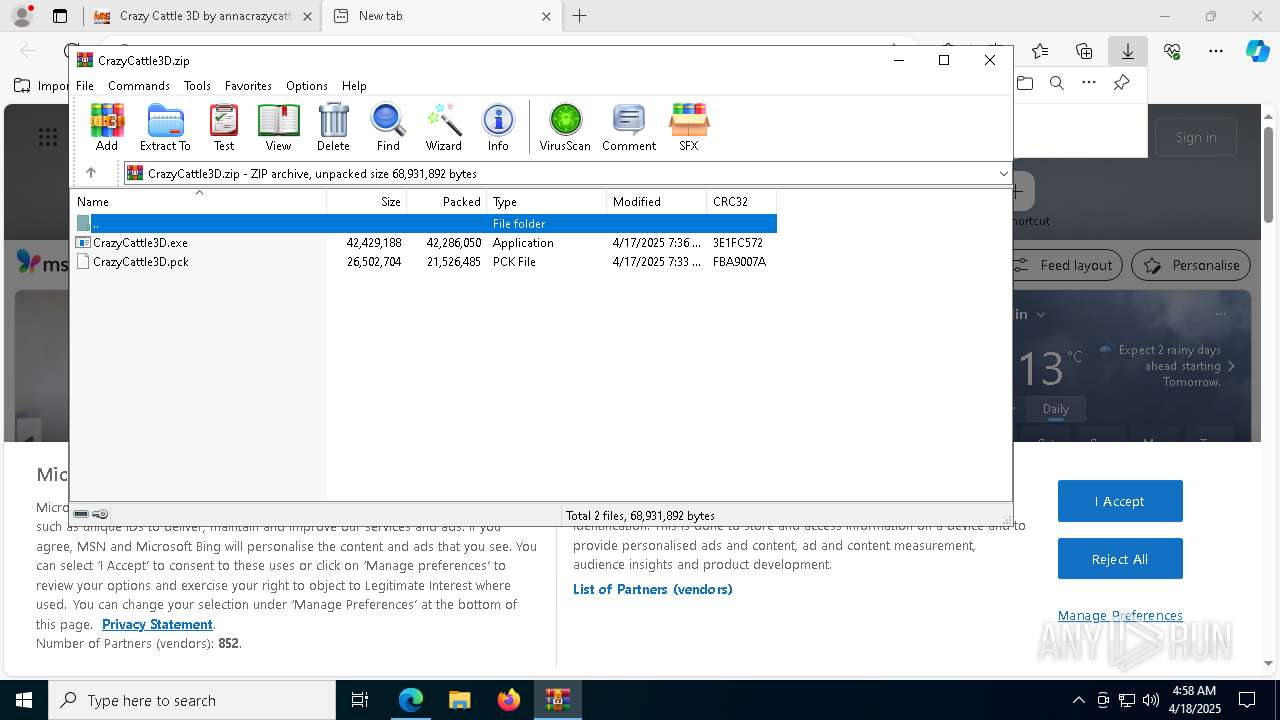
Task: Start VirusScan on the archive
Action: click(x=565, y=127)
